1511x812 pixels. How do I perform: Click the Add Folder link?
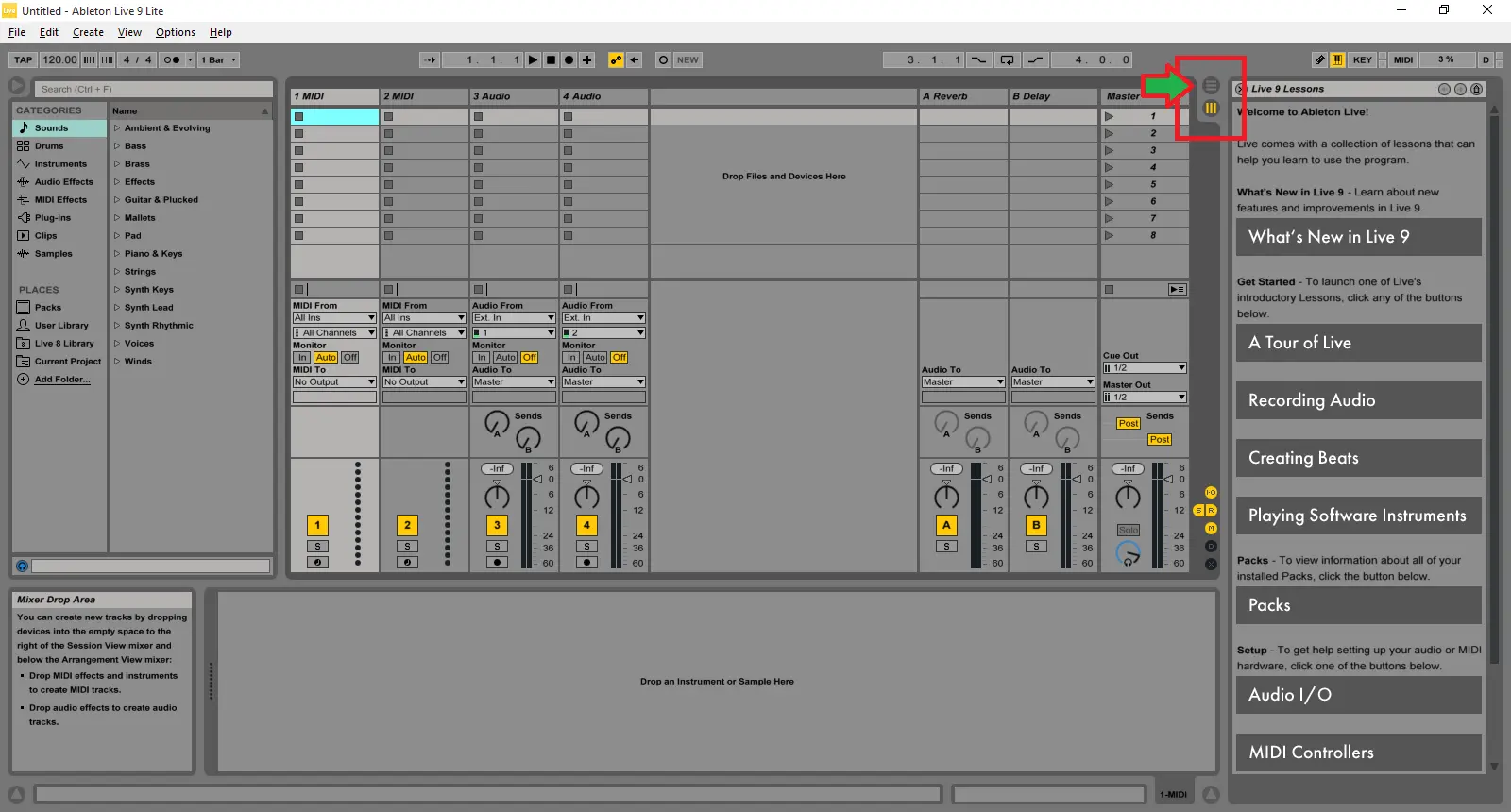click(x=62, y=379)
